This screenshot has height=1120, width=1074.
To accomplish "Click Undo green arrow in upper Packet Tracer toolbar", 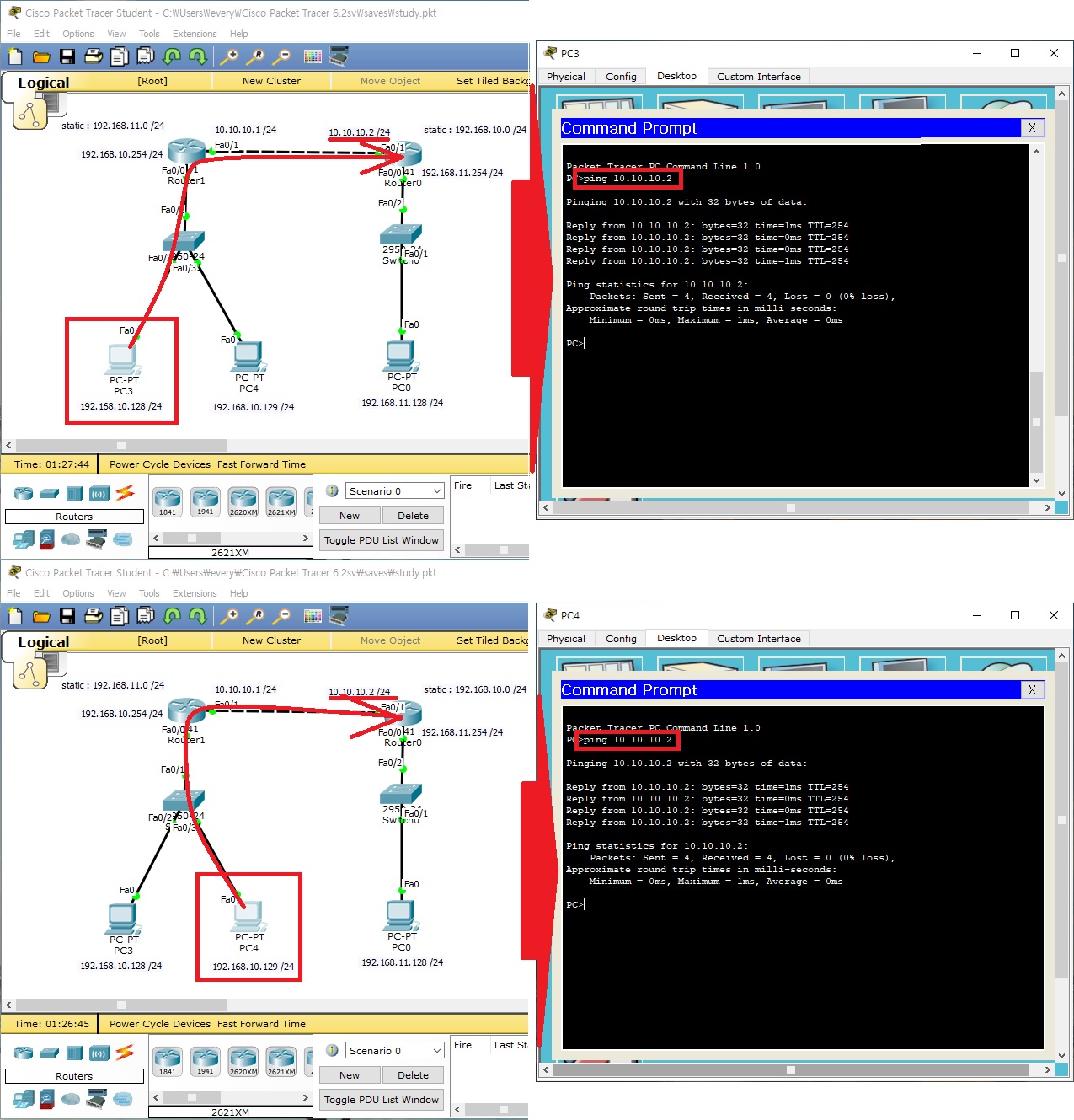I will pyautogui.click(x=172, y=56).
